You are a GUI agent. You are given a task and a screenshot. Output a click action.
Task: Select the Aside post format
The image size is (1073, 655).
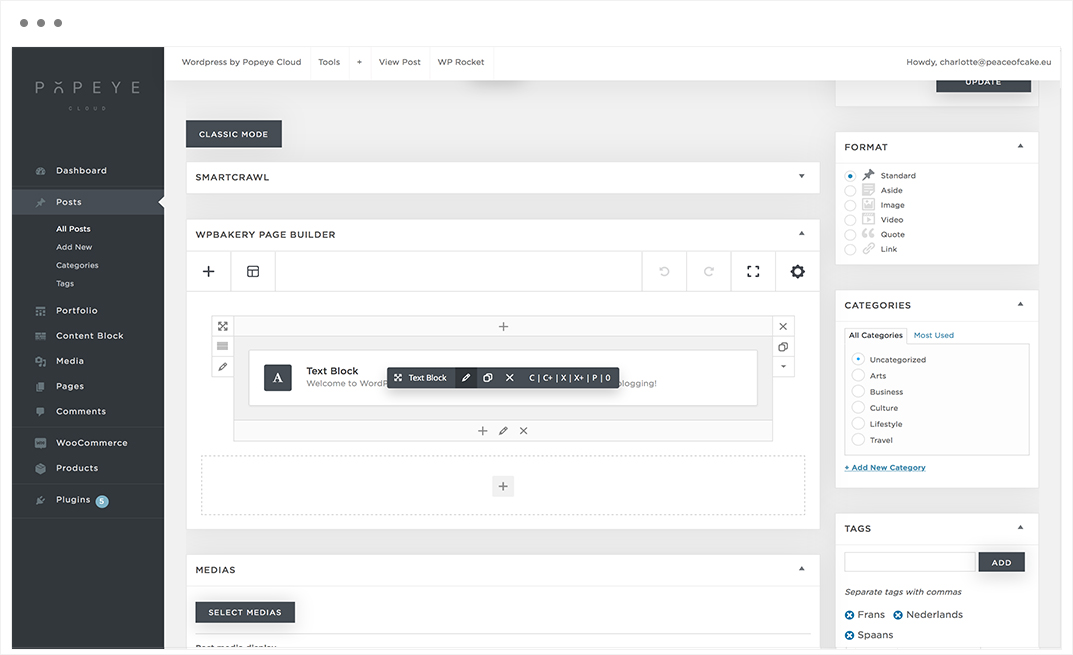(850, 191)
